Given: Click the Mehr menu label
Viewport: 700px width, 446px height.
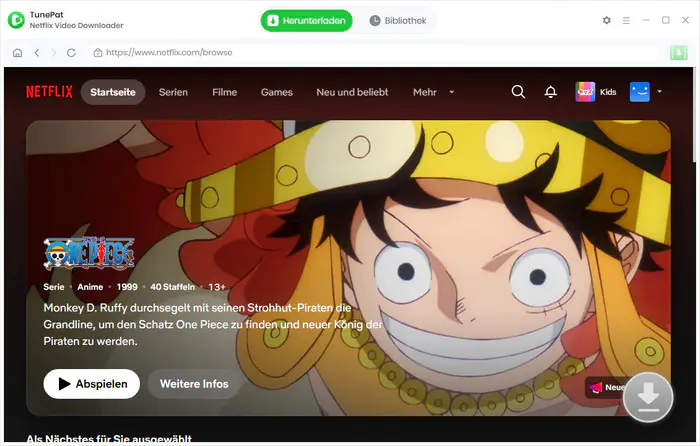Looking at the screenshot, I should click(x=425, y=92).
